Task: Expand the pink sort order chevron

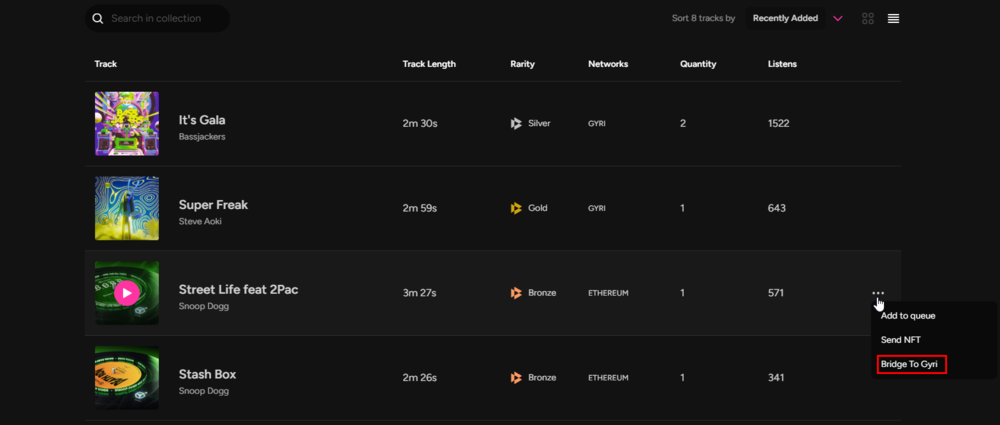Action: point(838,19)
